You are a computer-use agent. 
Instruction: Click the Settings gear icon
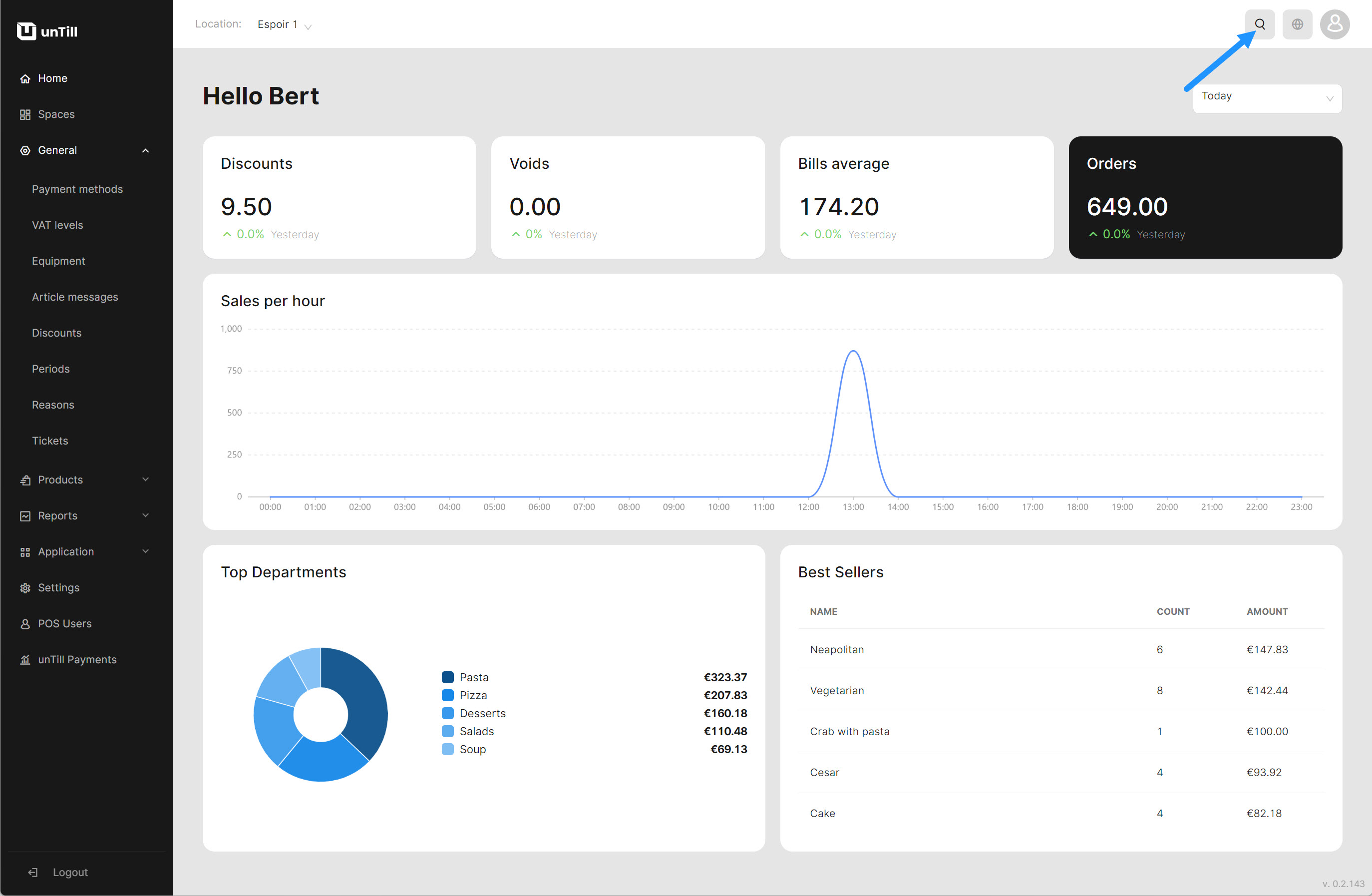click(25, 588)
